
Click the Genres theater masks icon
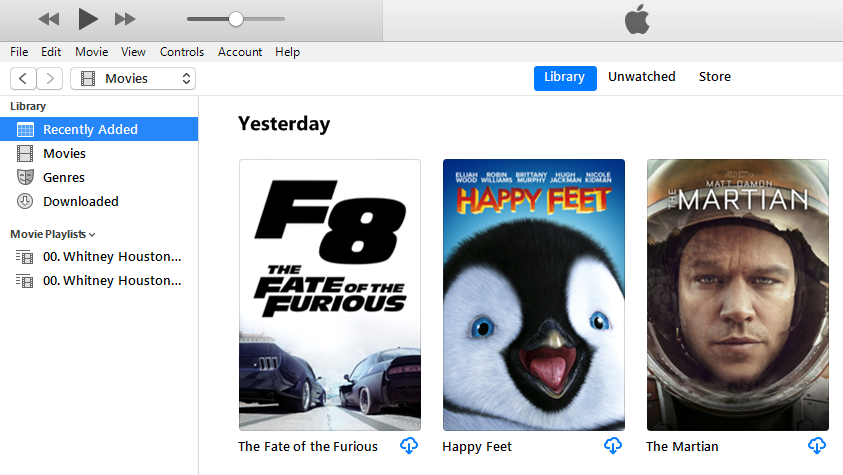coord(25,177)
